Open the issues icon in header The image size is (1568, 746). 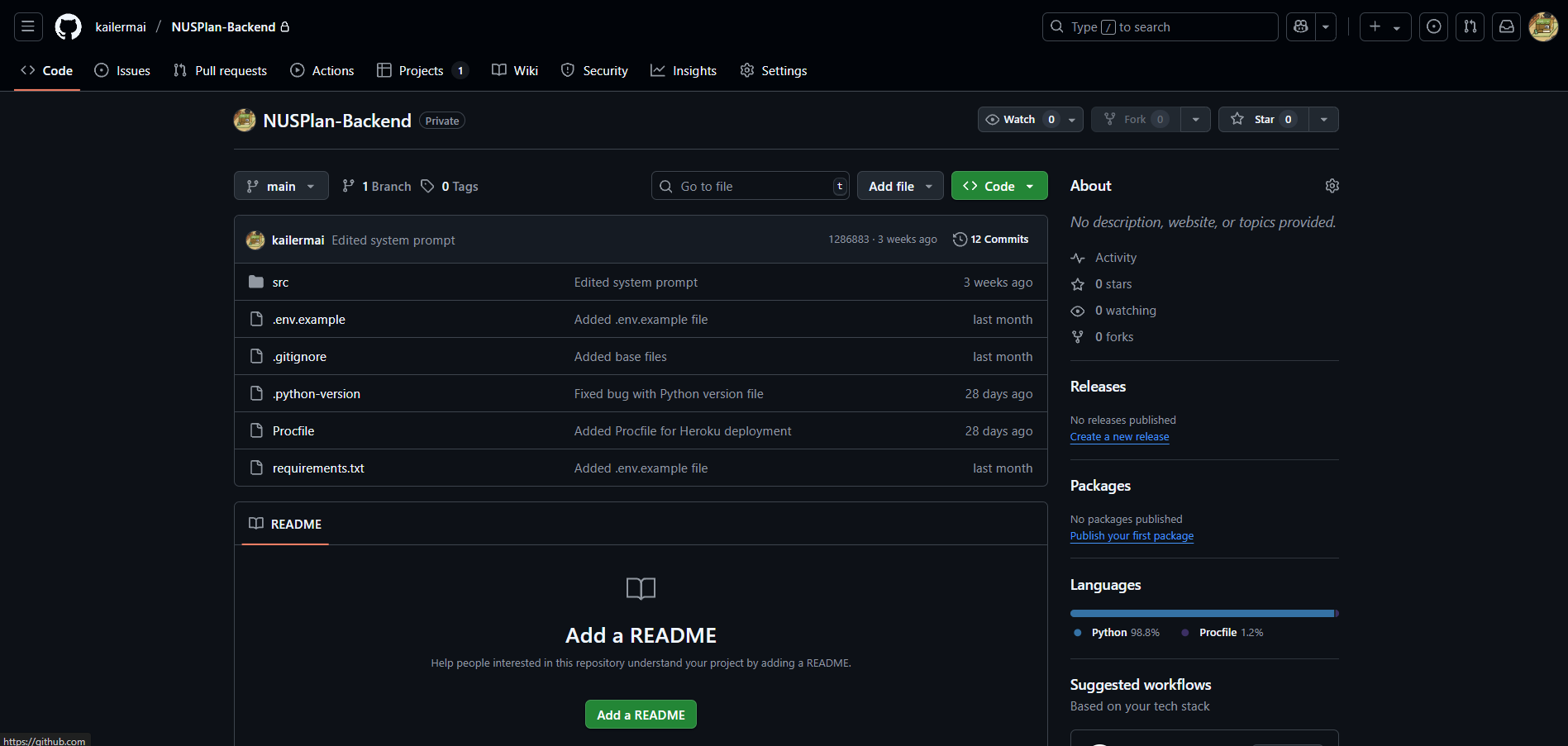[x=1433, y=26]
